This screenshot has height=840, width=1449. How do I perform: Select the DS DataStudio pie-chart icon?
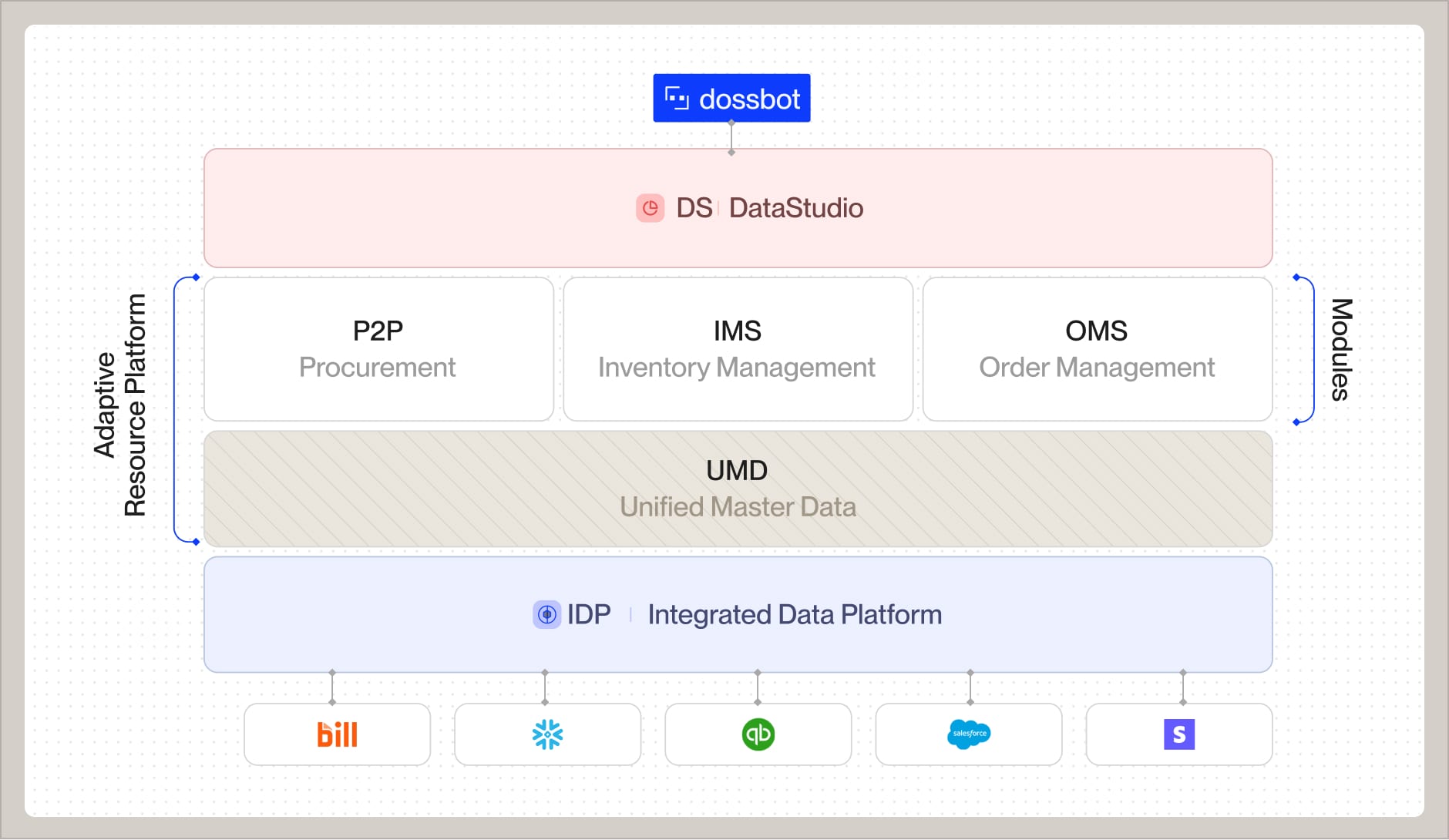(650, 208)
